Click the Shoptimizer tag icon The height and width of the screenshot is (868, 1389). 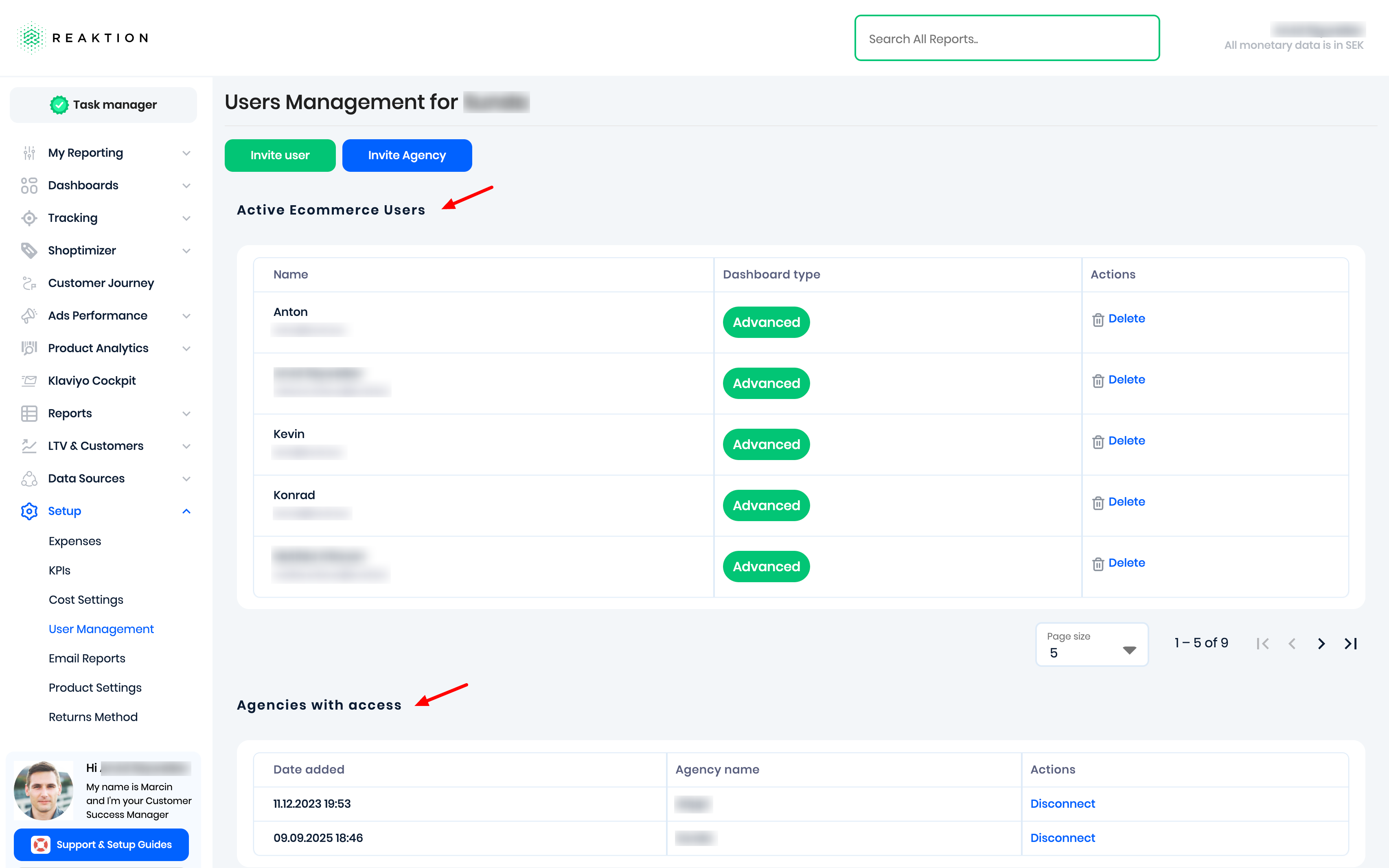tap(28, 250)
